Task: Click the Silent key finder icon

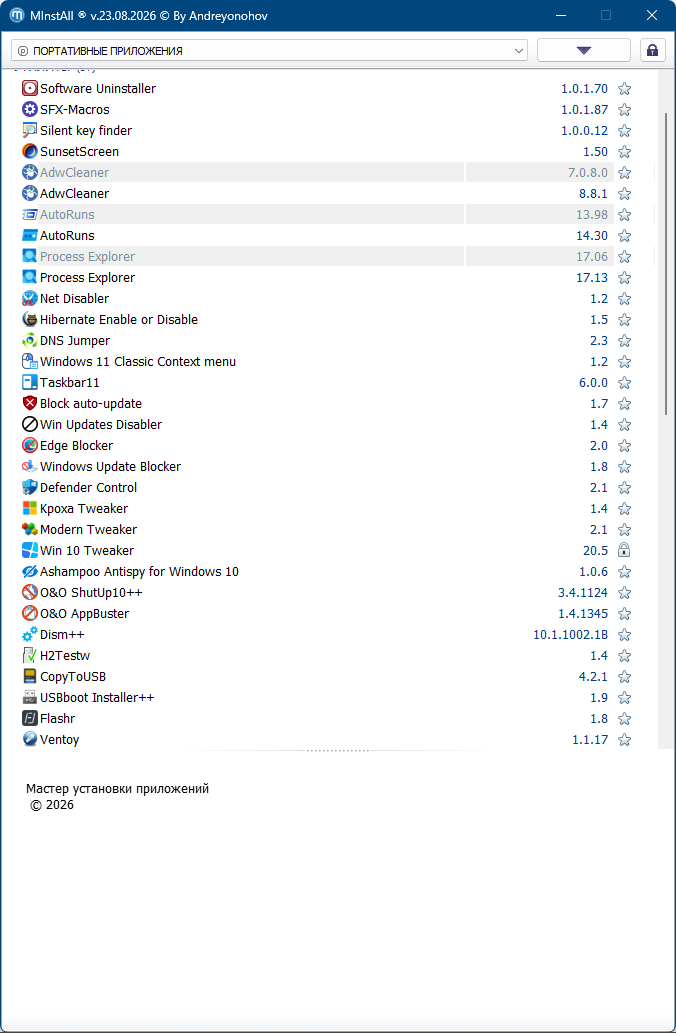Action: [x=30, y=130]
